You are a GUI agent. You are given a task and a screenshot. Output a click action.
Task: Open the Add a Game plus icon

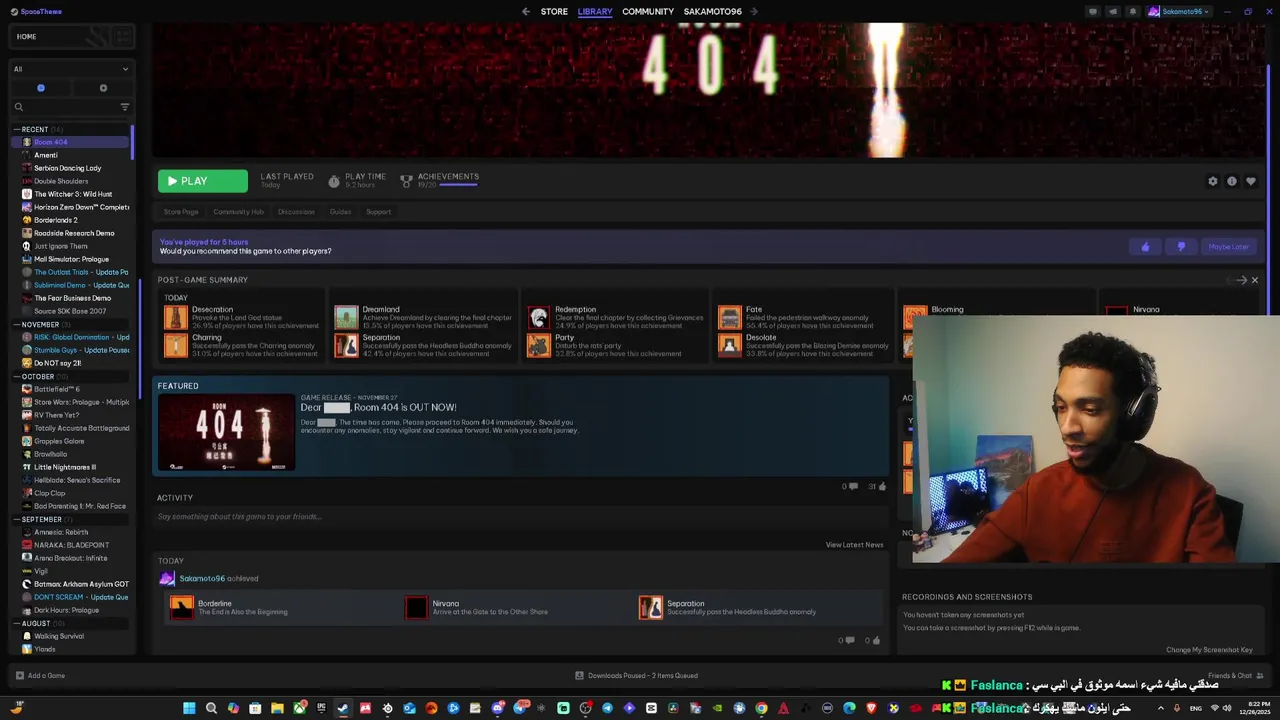(x=18, y=676)
